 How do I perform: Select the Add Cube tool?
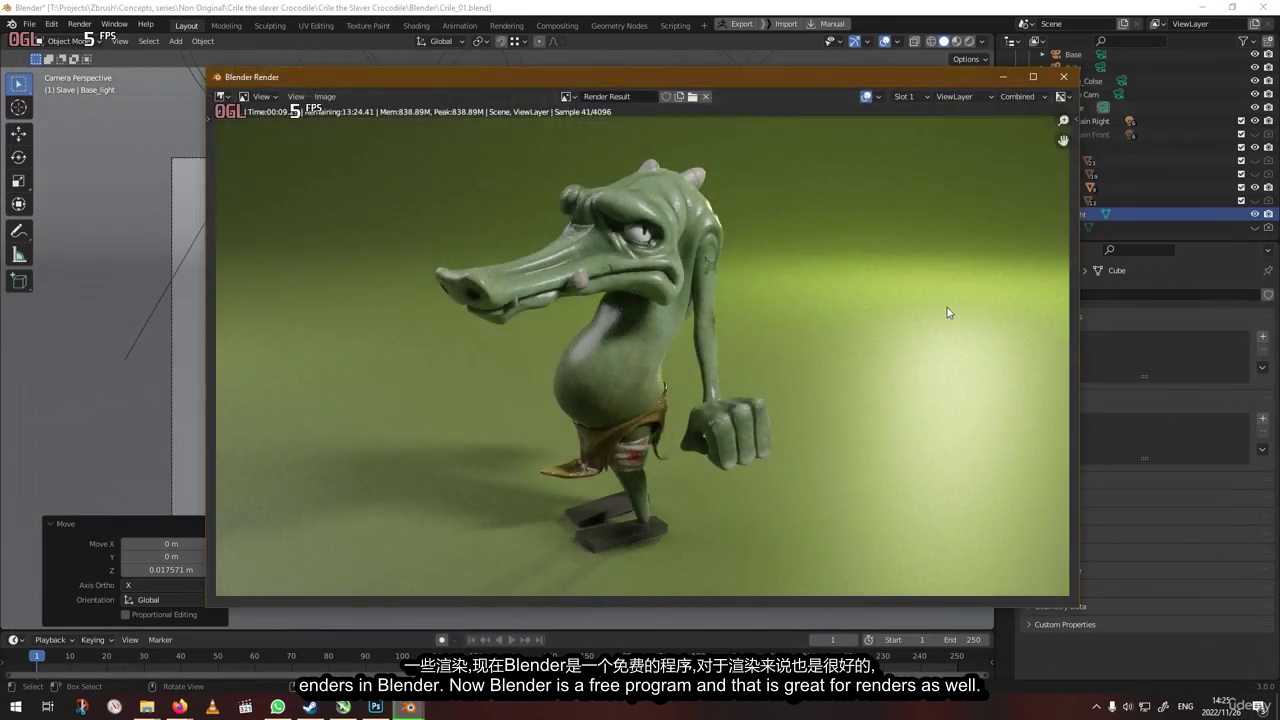[x=18, y=282]
